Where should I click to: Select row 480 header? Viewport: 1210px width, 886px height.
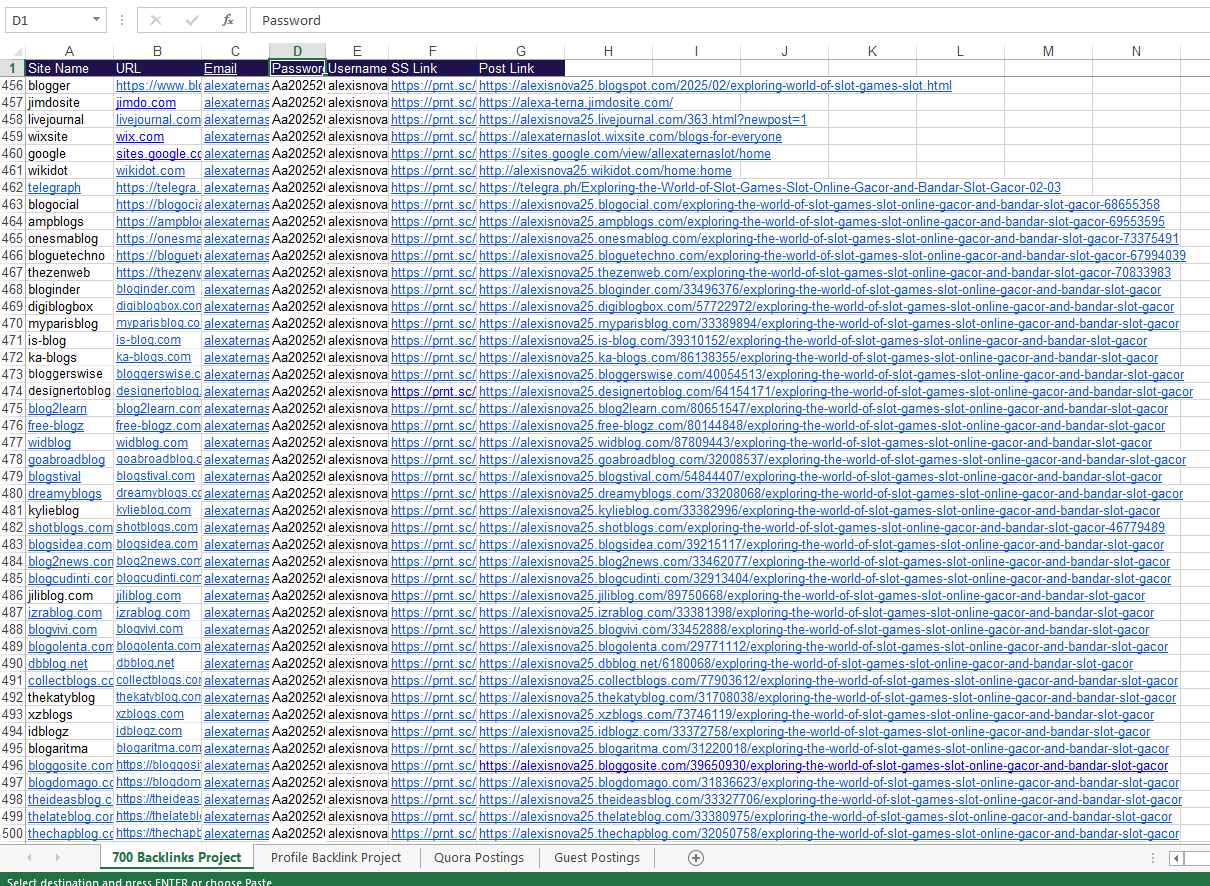[12, 494]
